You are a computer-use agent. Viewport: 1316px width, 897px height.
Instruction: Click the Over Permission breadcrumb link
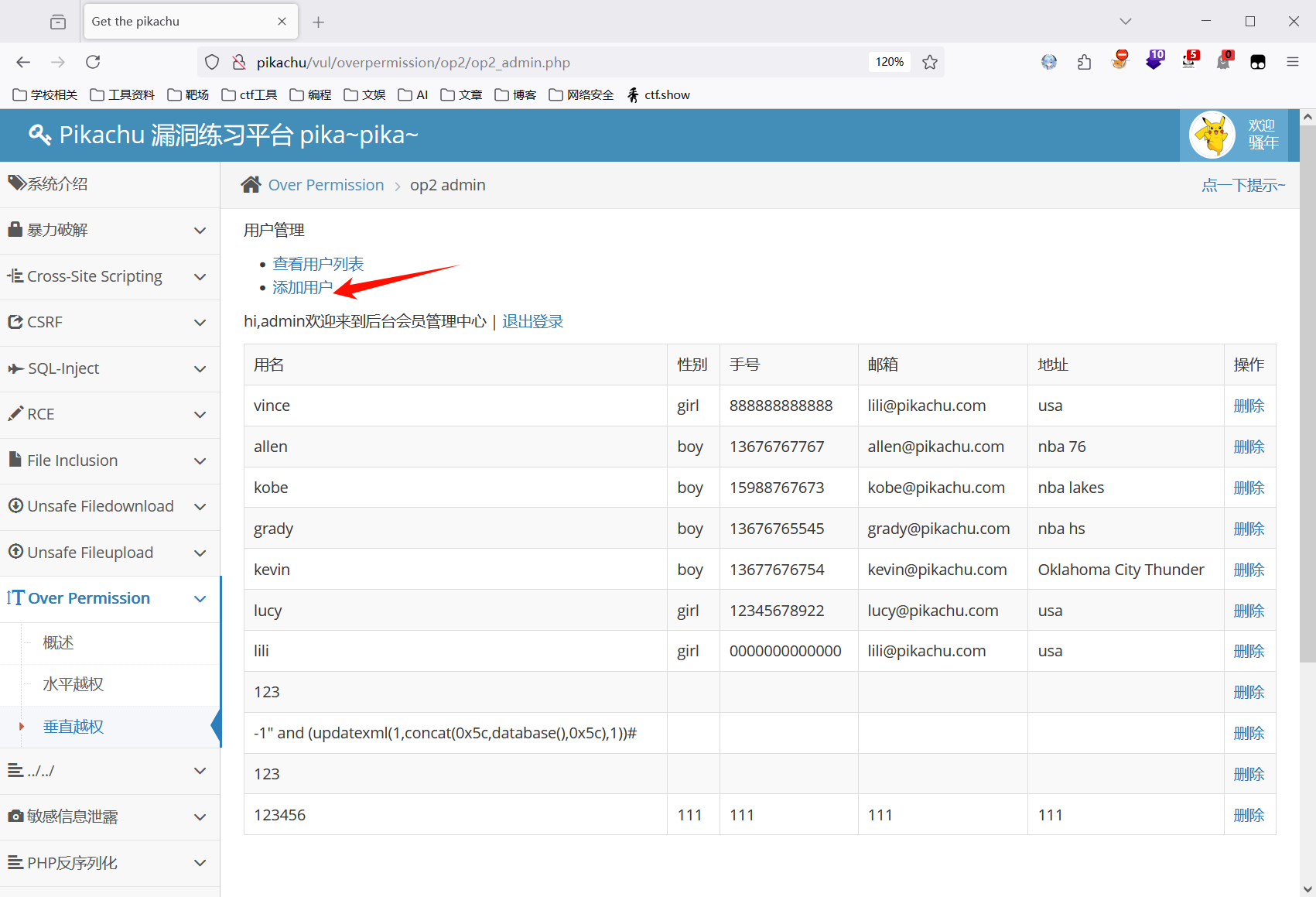326,185
